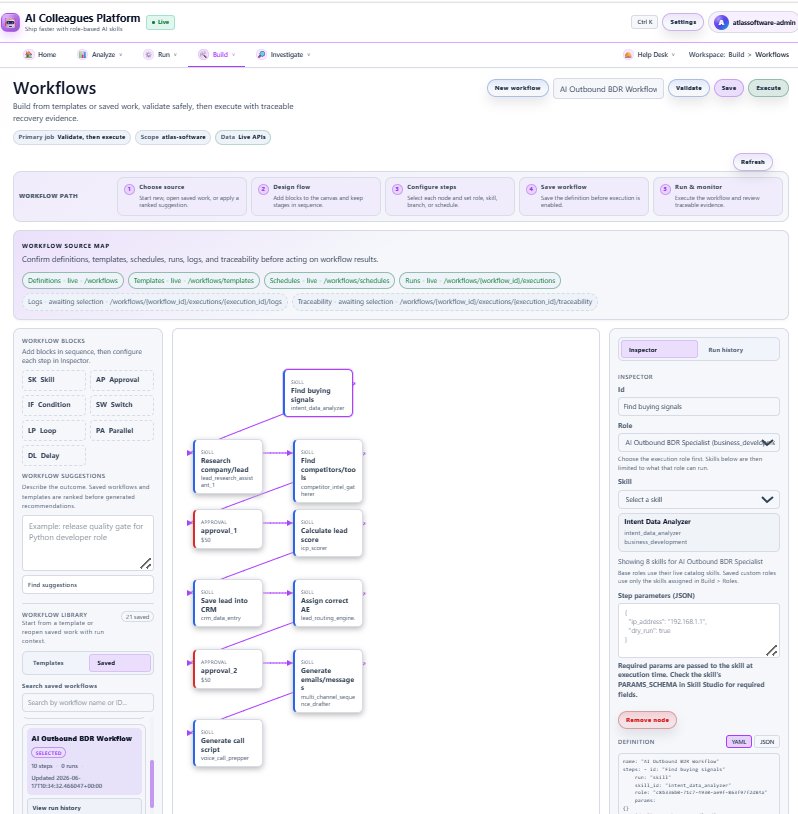Switch to the Inspector tab
The width and height of the screenshot is (798, 814).
point(658,350)
